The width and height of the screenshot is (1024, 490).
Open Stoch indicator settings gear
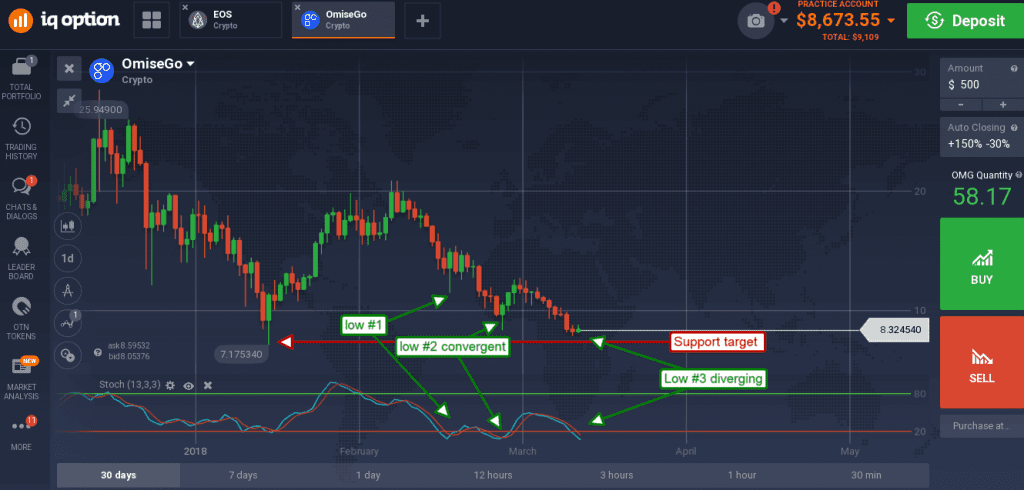coord(170,385)
